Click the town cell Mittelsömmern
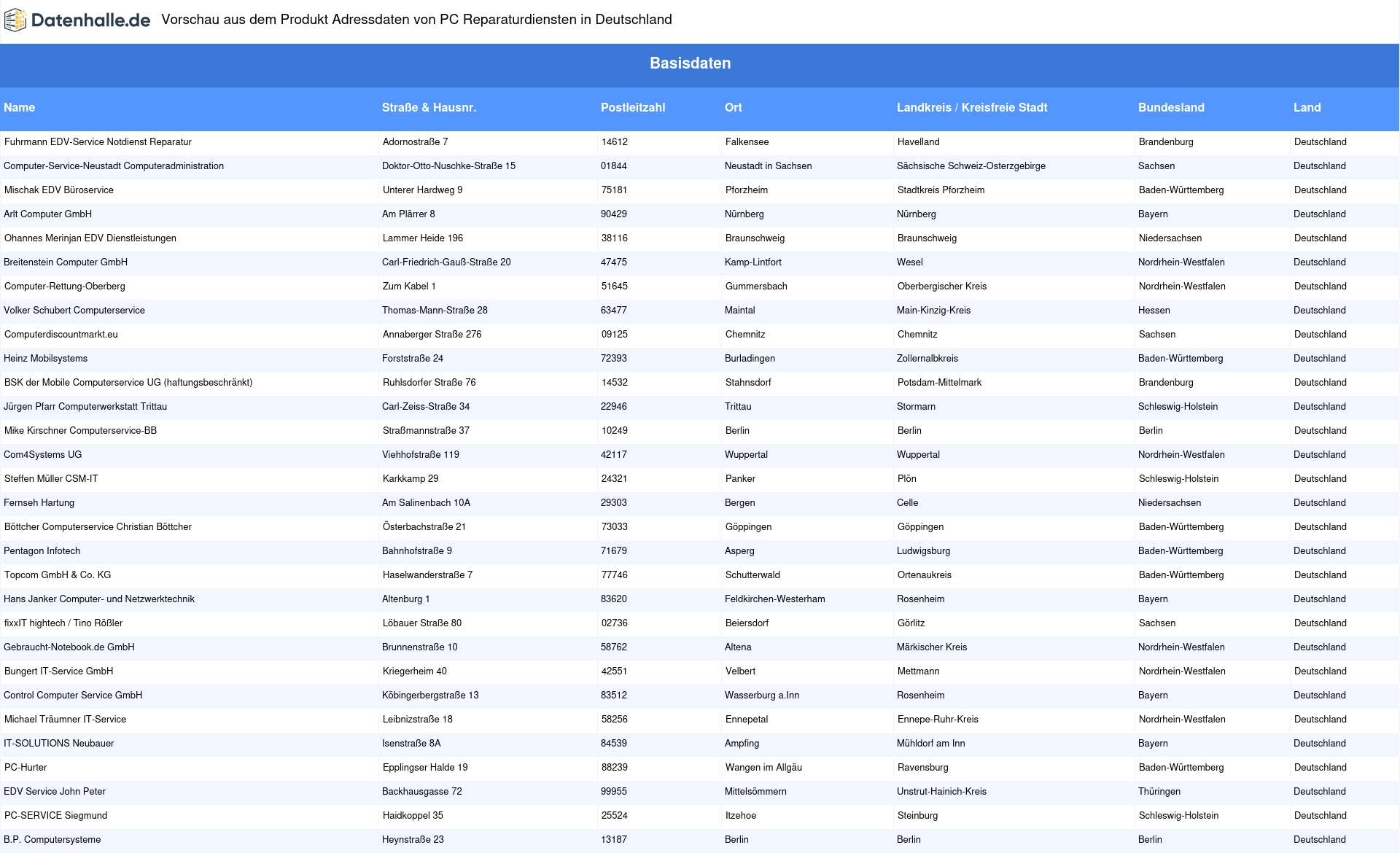This screenshot has width=1400, height=853. tap(755, 792)
